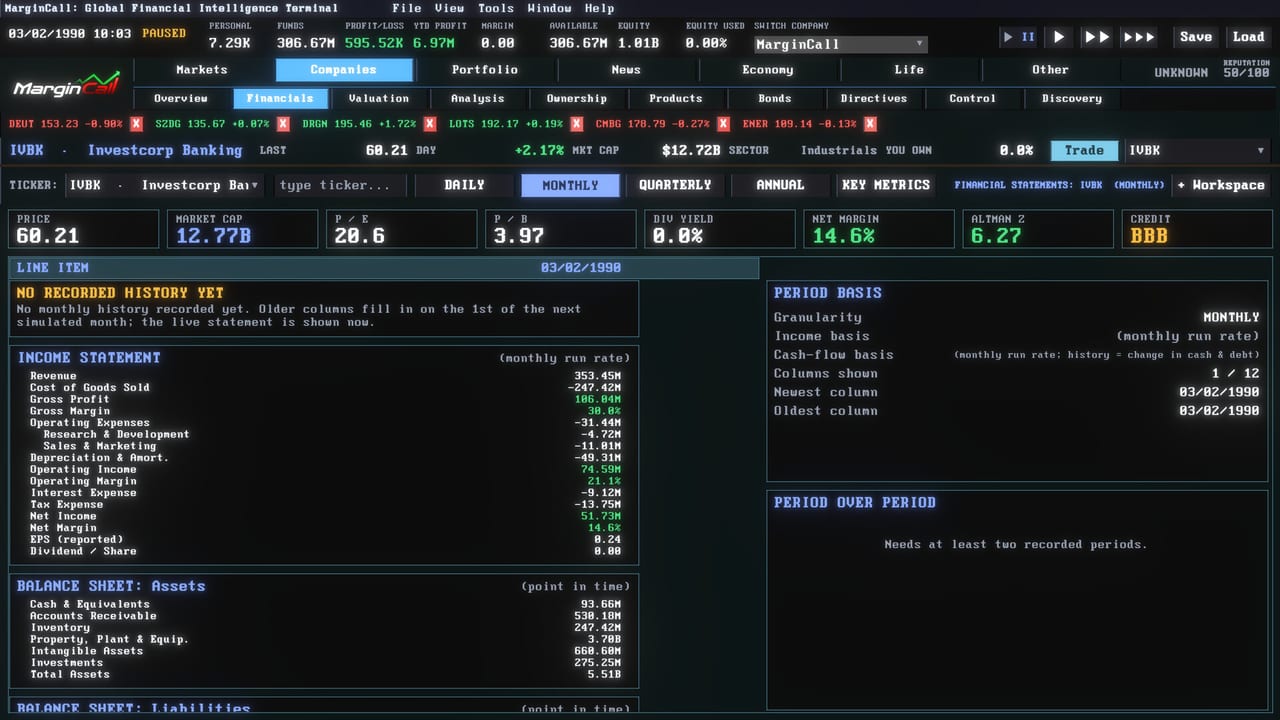Remove CMBG from the watchlist ticker
1280x720 pixels.
[x=723, y=124]
